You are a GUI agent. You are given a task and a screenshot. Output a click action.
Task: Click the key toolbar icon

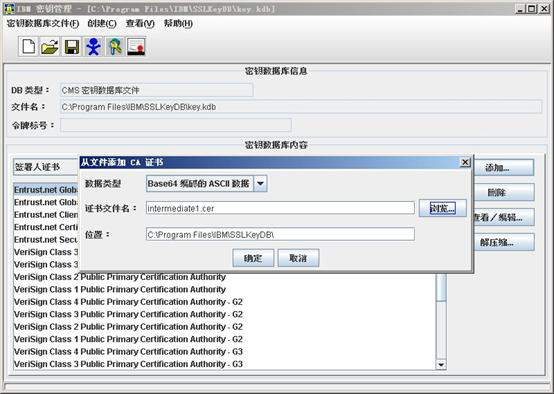115,47
